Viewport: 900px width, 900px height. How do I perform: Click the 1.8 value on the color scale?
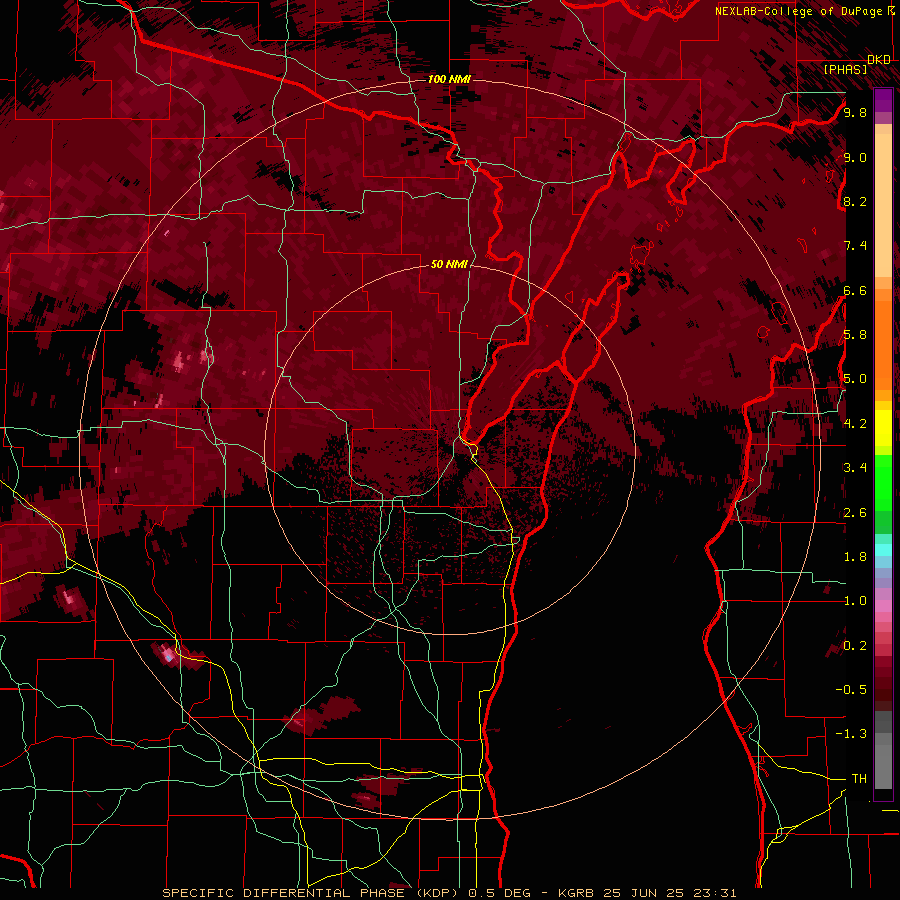pyautogui.click(x=855, y=557)
